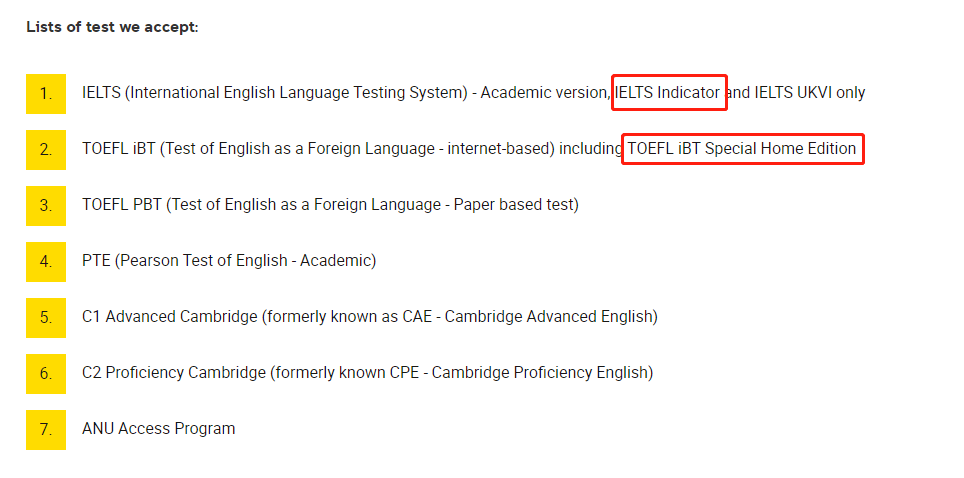Image resolution: width=964 pixels, height=478 pixels.
Task: Click the ANU Access Program entry
Action: coord(159,429)
